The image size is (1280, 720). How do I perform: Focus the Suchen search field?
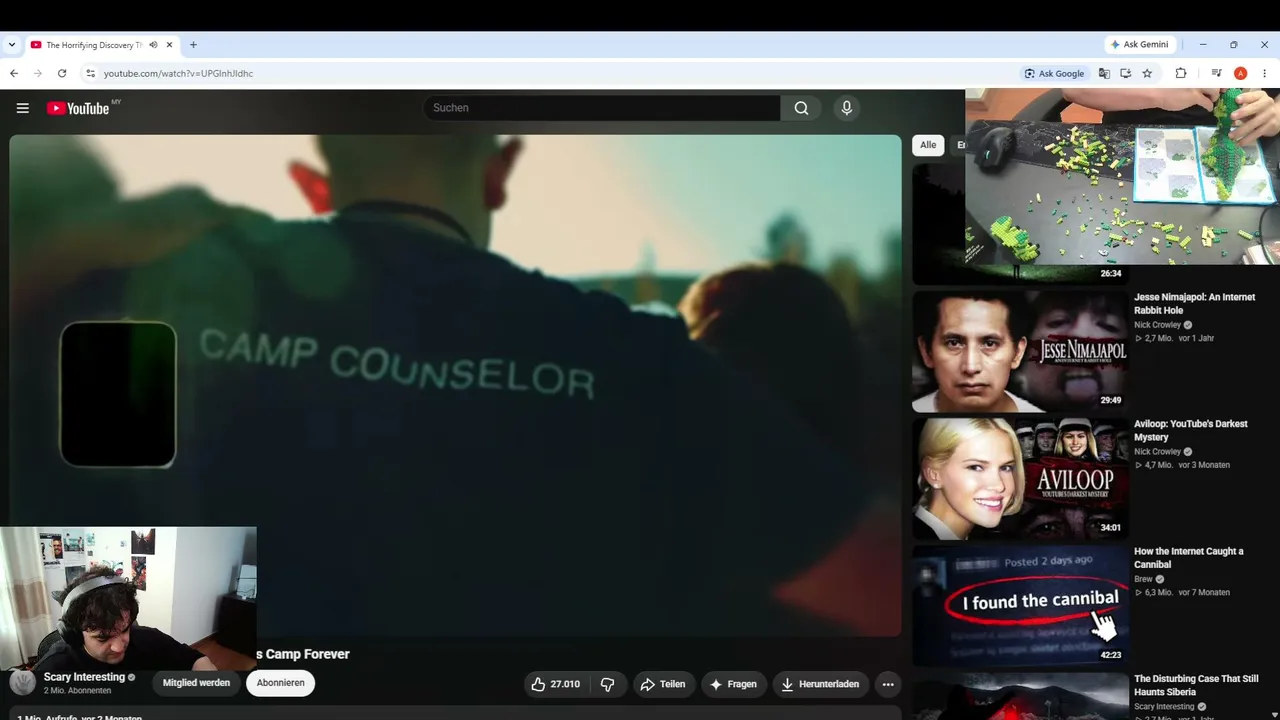click(602, 108)
